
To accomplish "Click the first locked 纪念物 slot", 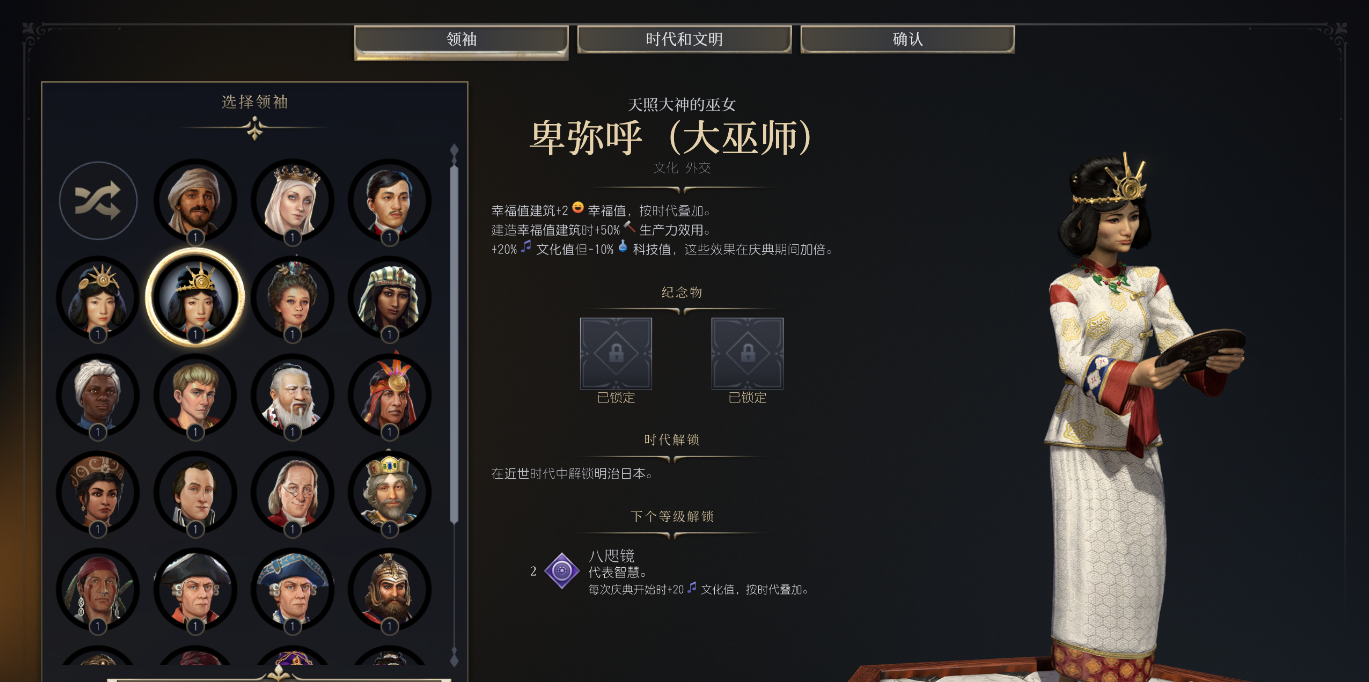I will (616, 353).
